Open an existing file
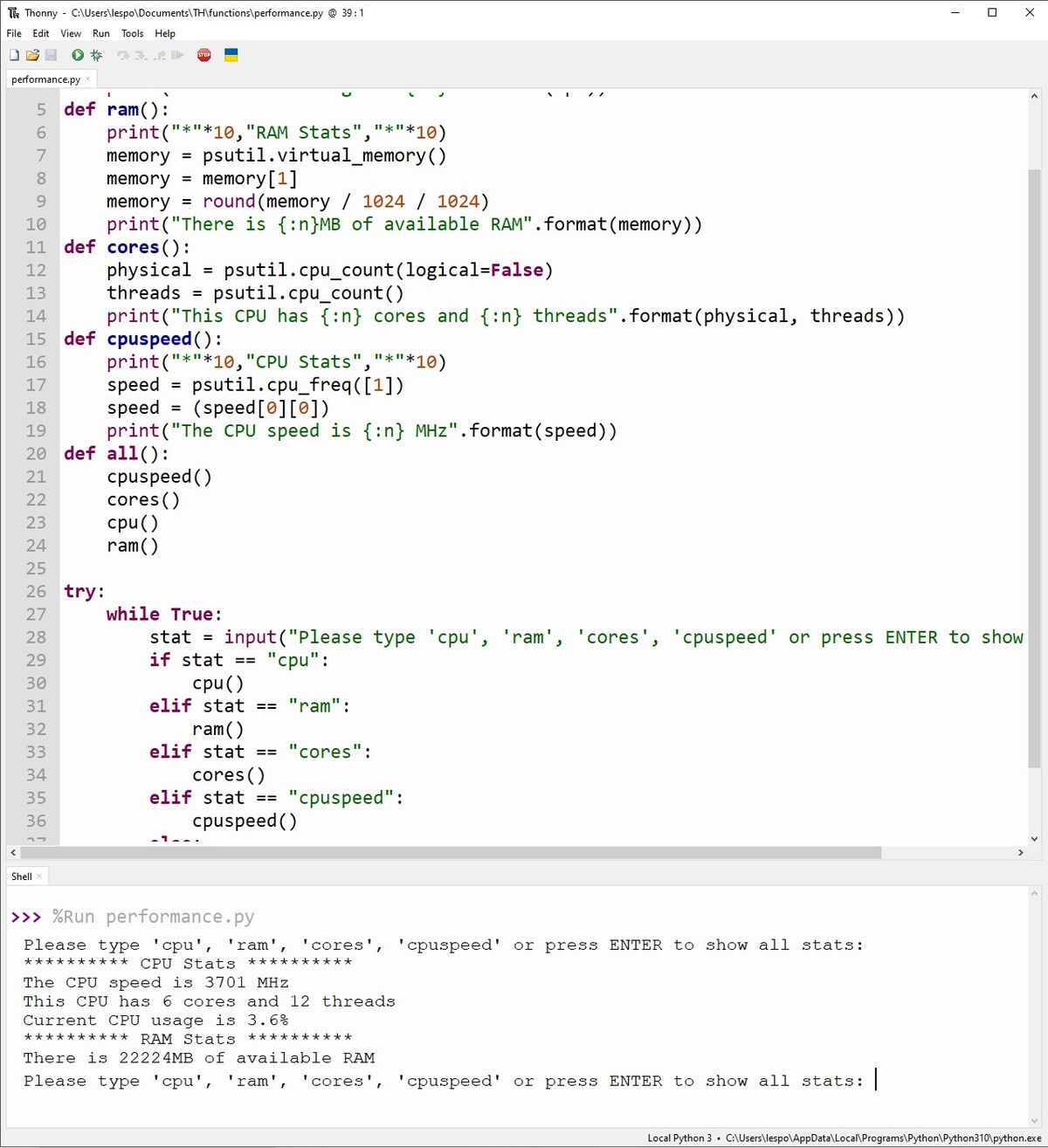 tap(32, 55)
